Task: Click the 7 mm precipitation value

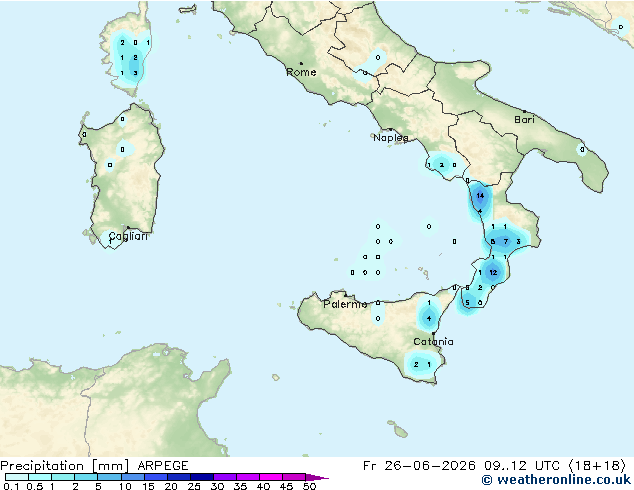Action: pos(505,242)
